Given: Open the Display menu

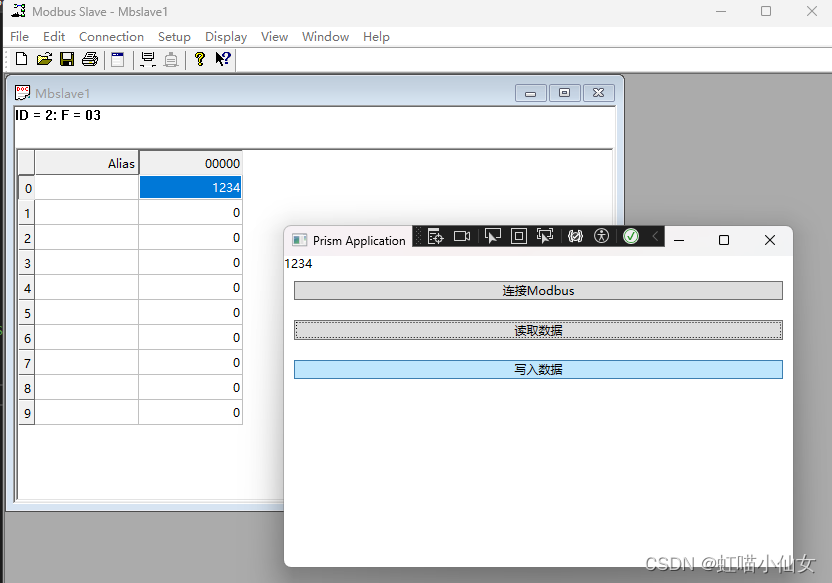Looking at the screenshot, I should (225, 36).
